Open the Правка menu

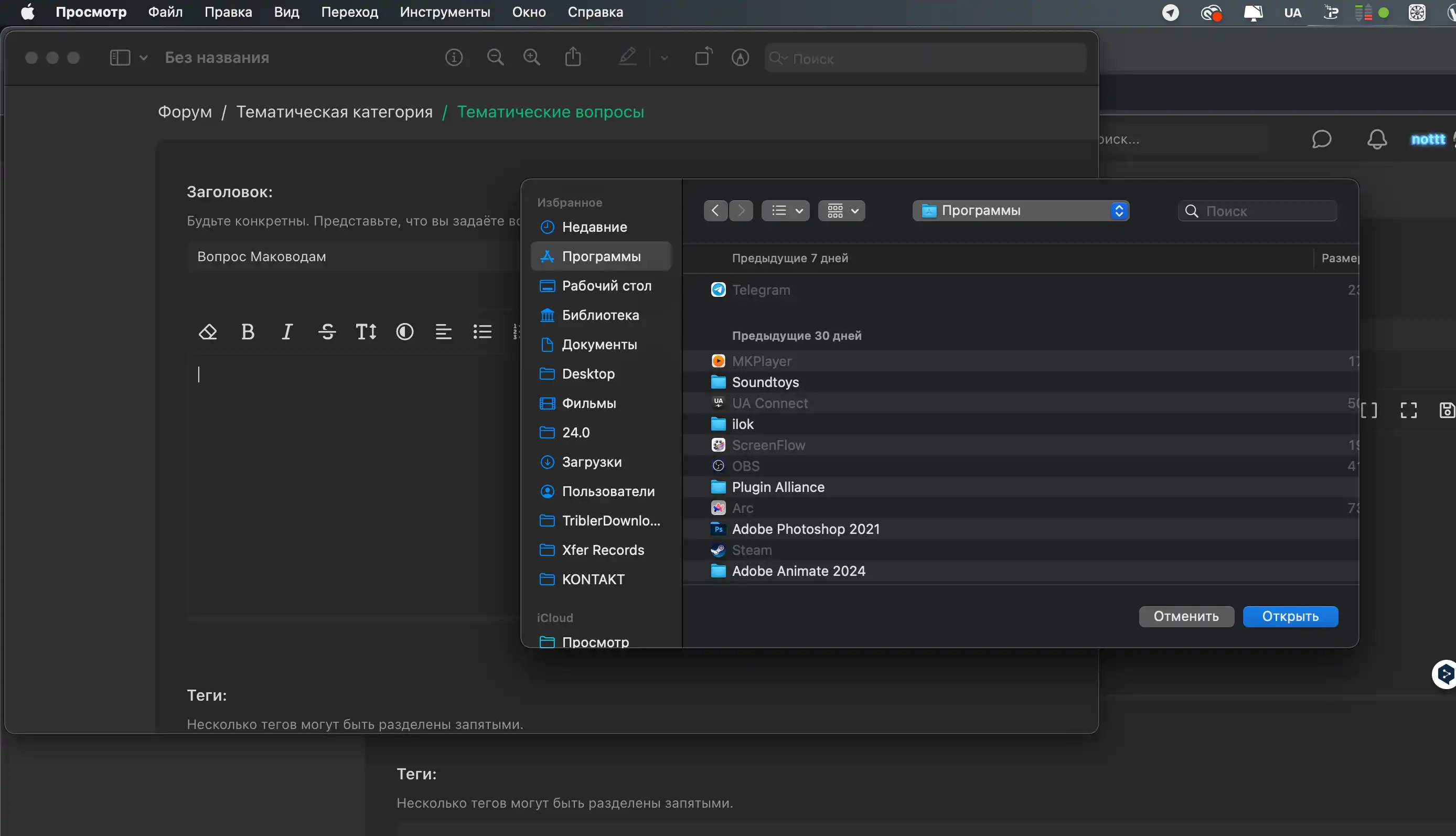click(229, 12)
